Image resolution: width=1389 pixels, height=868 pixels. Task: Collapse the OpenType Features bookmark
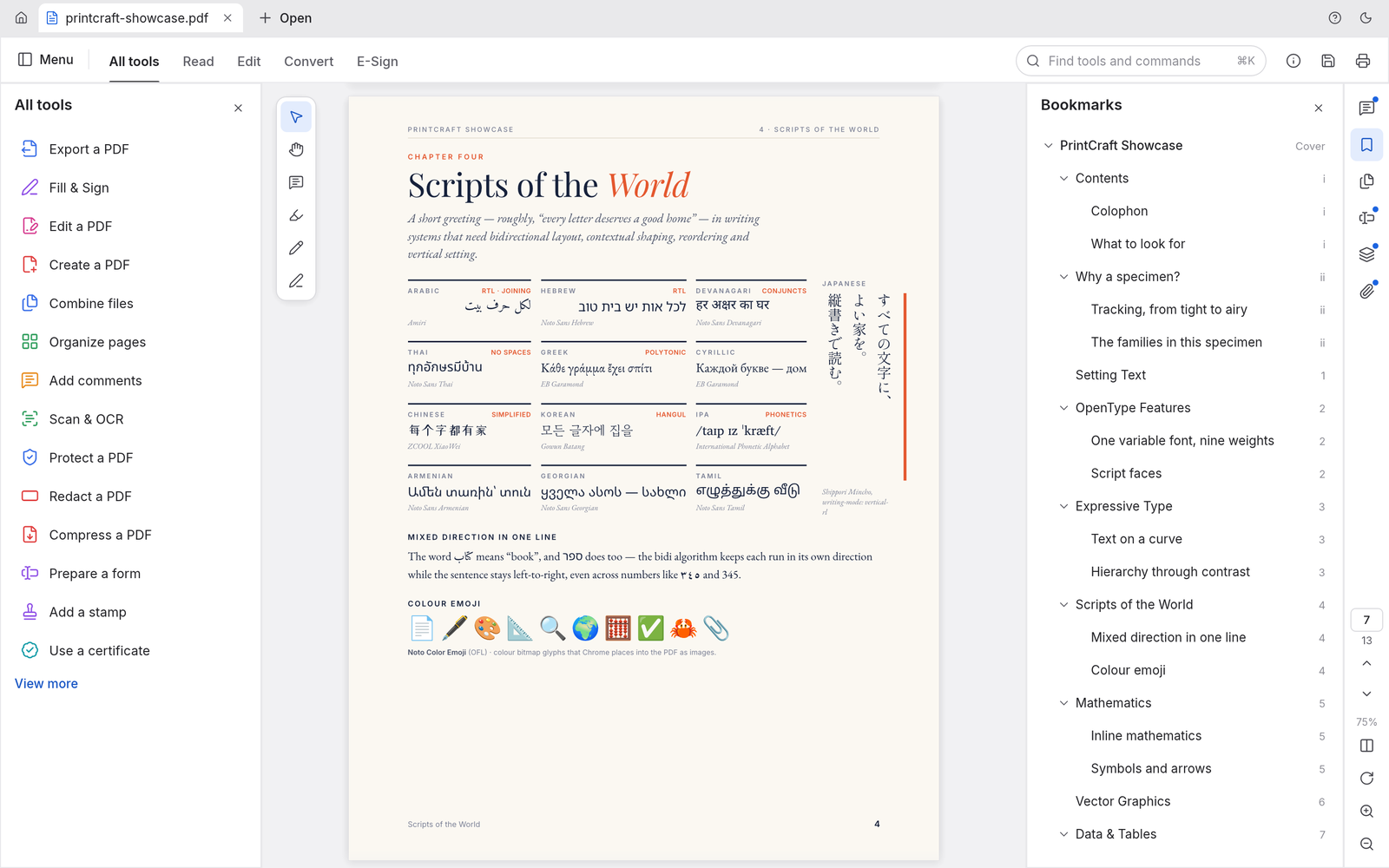(1063, 408)
